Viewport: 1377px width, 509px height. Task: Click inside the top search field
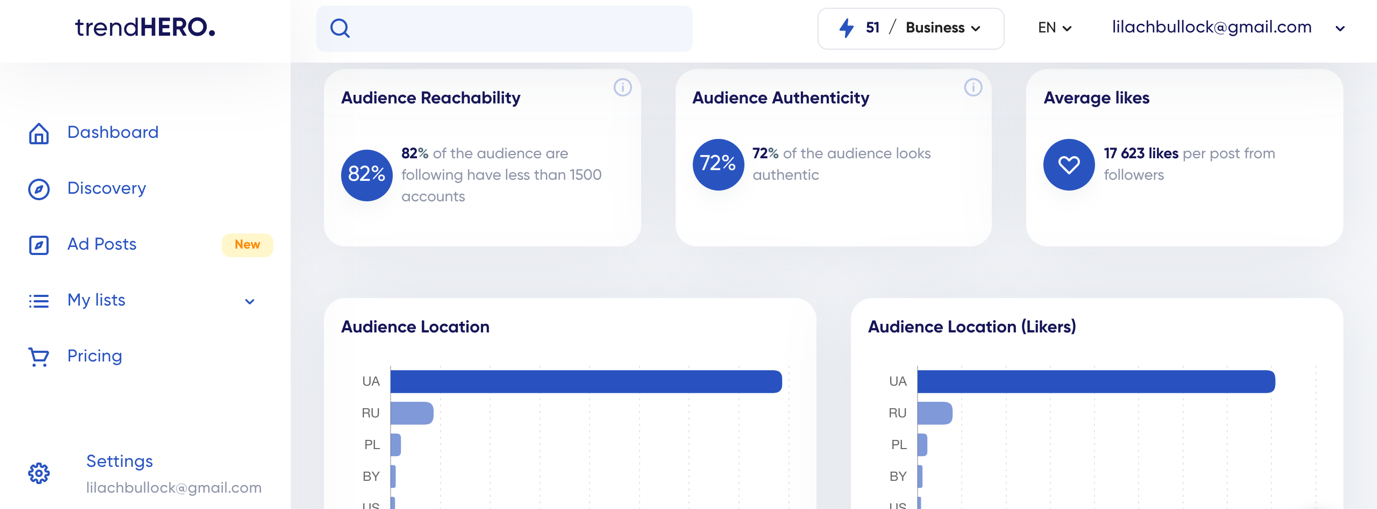point(504,29)
